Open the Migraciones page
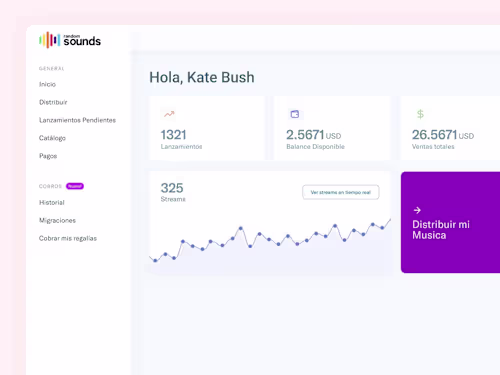 (57, 220)
